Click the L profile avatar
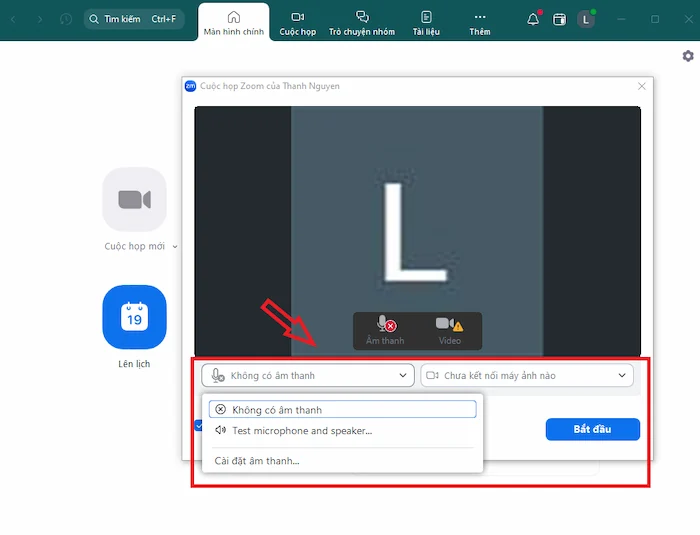Screen dimensions: 700x535 coord(586,19)
